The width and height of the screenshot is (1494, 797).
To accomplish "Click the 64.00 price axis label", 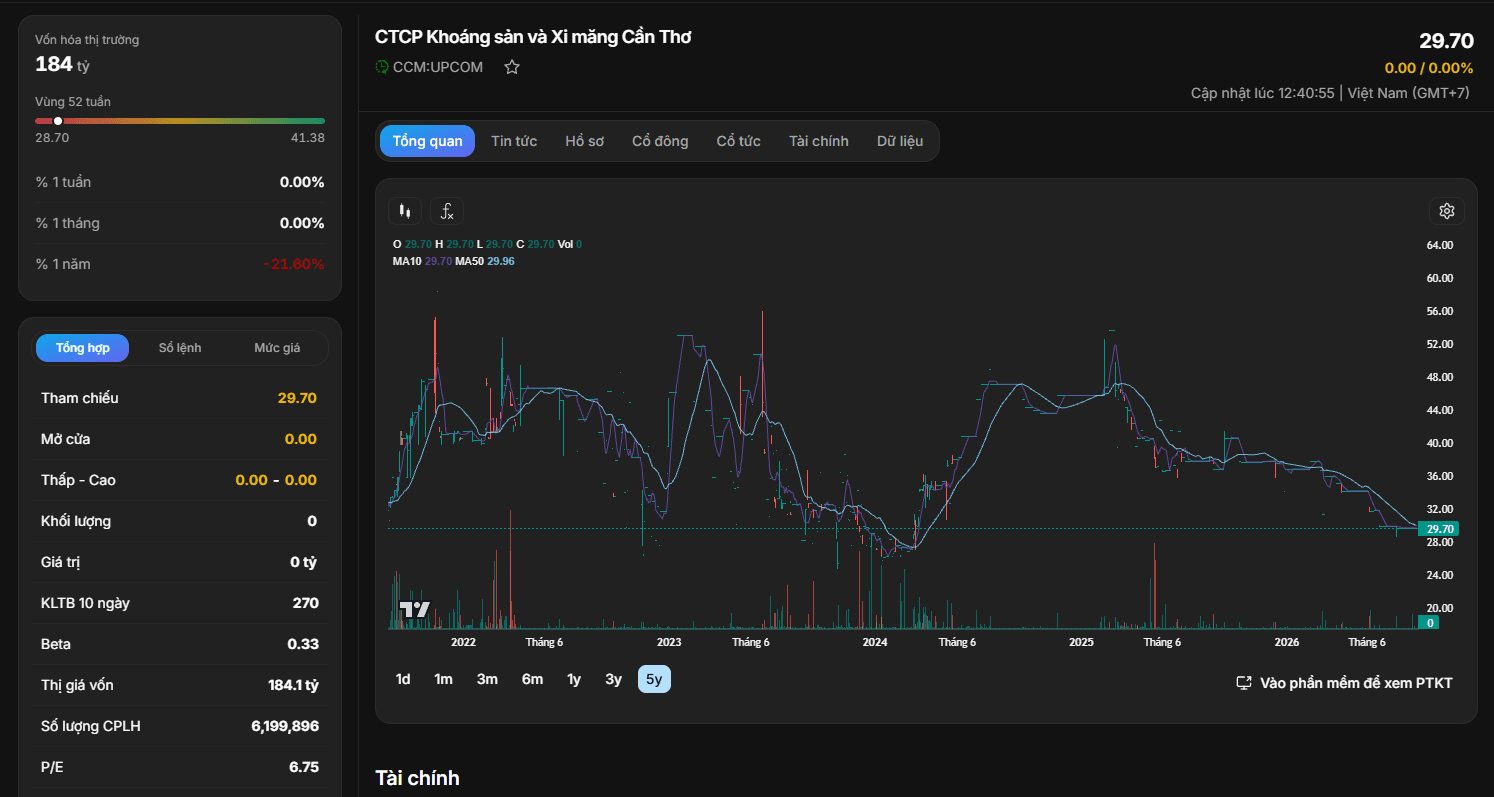I will point(1439,245).
